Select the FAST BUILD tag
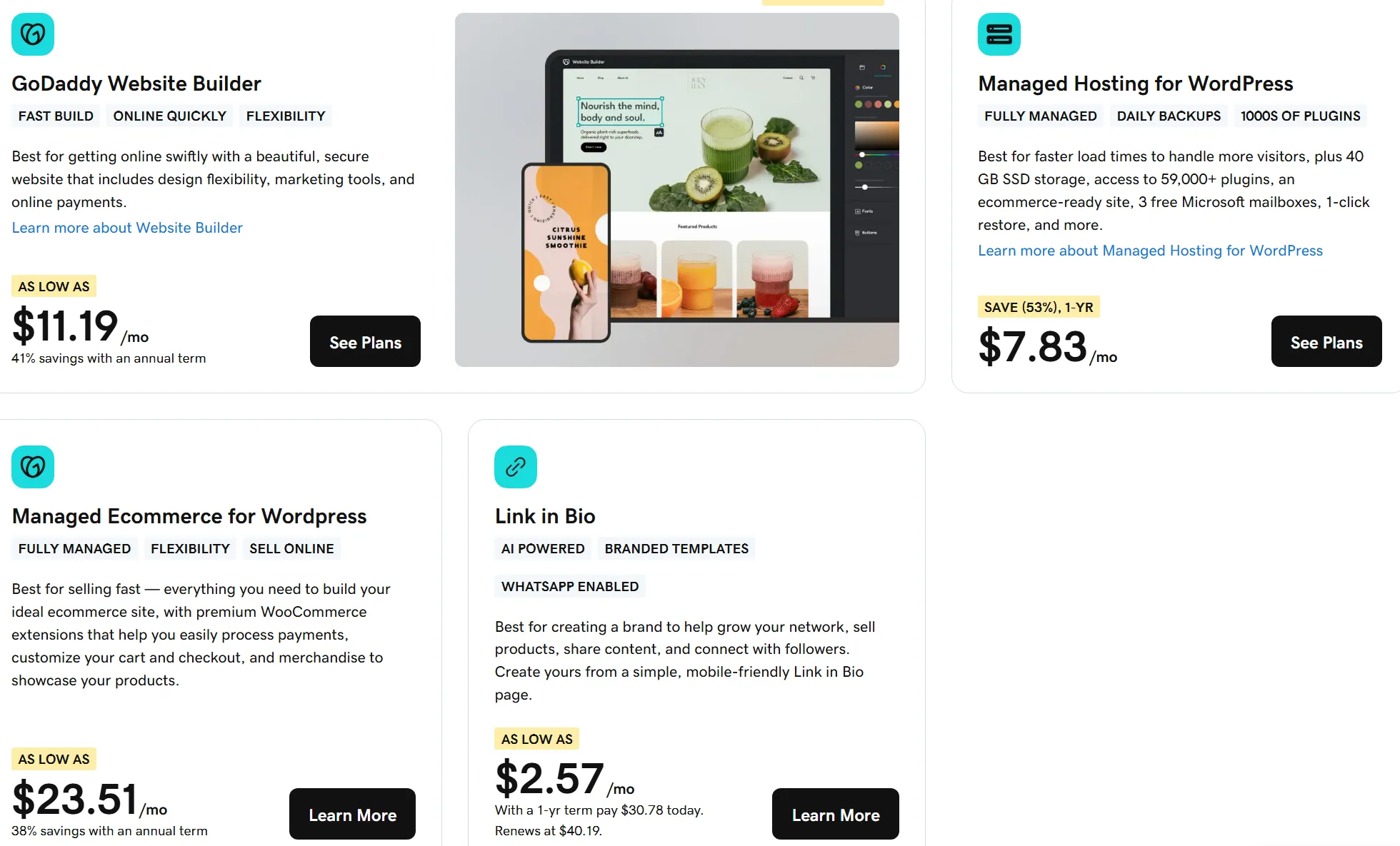 56,116
